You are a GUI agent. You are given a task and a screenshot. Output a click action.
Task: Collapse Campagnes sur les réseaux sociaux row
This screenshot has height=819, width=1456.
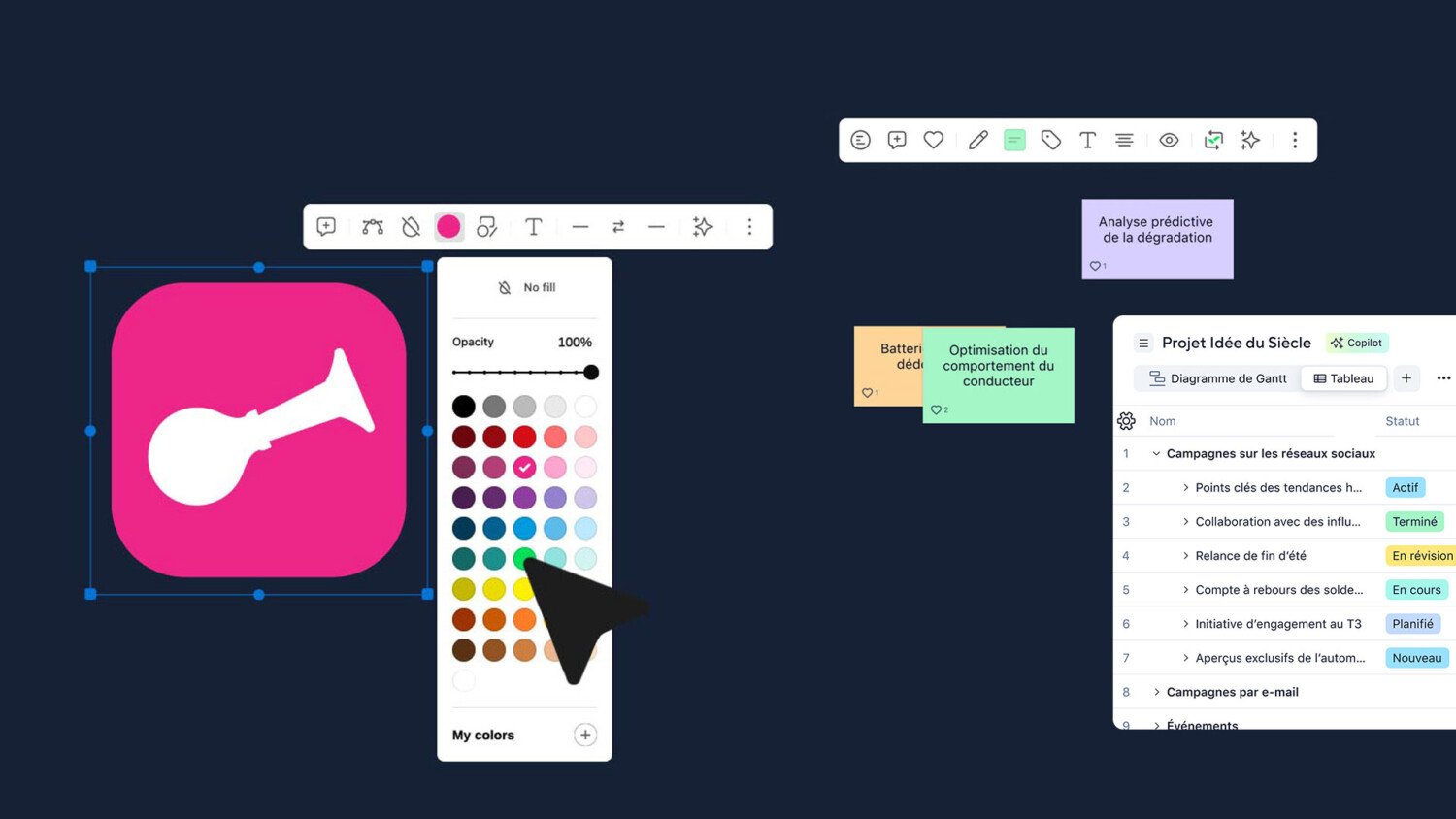tap(1156, 454)
